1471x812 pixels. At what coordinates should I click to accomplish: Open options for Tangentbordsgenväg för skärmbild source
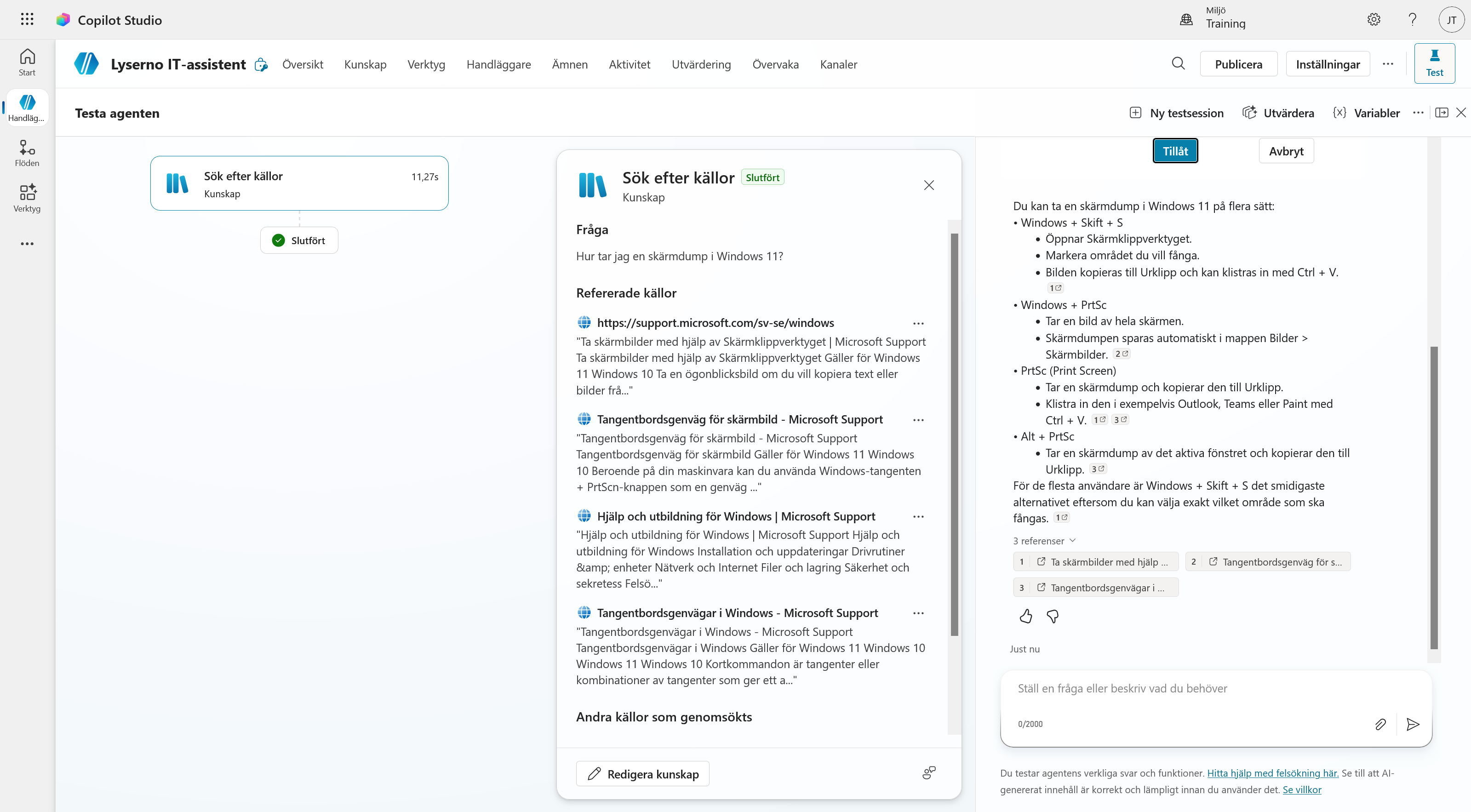pyautogui.click(x=918, y=420)
